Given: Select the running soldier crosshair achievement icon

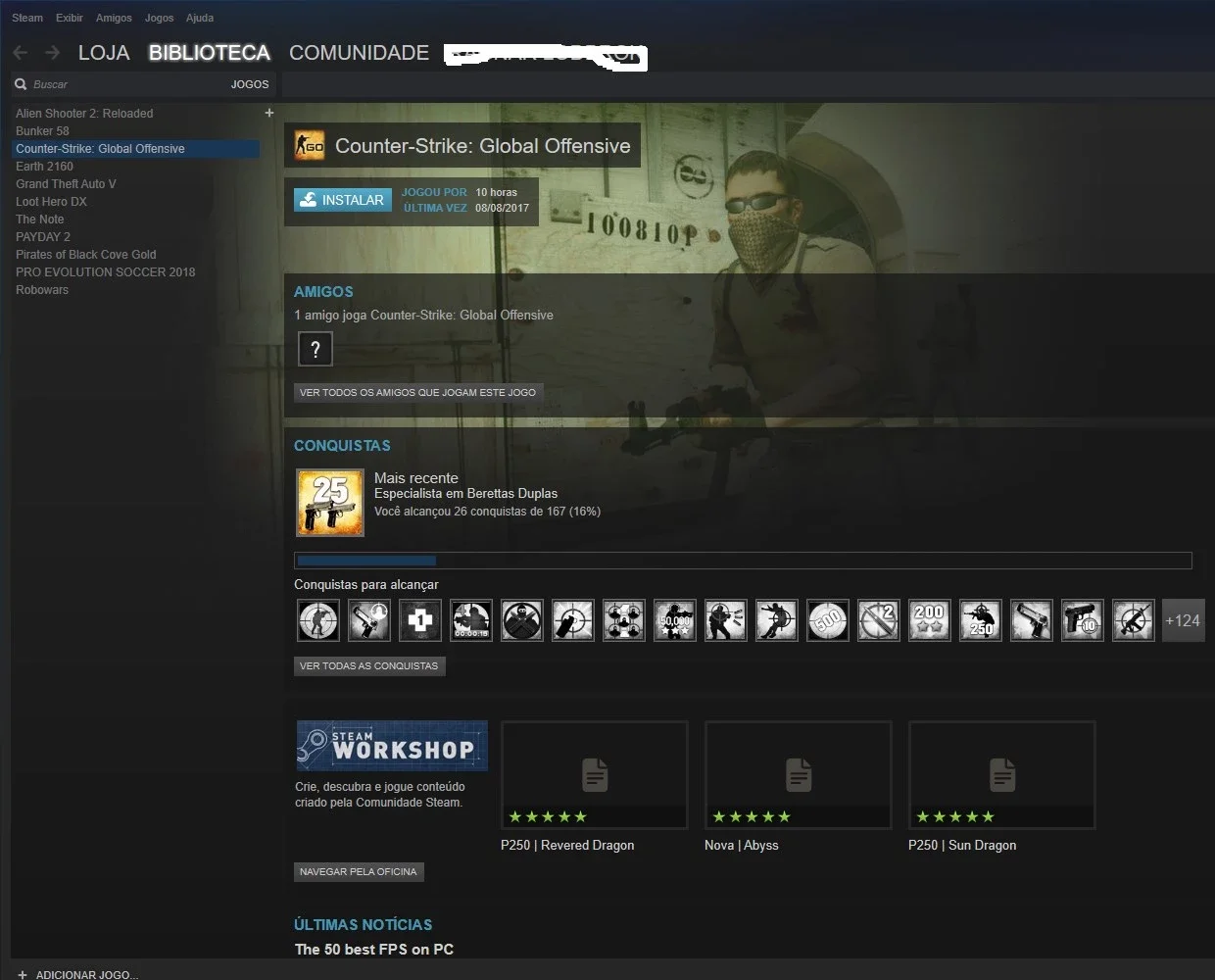Looking at the screenshot, I should 776,620.
